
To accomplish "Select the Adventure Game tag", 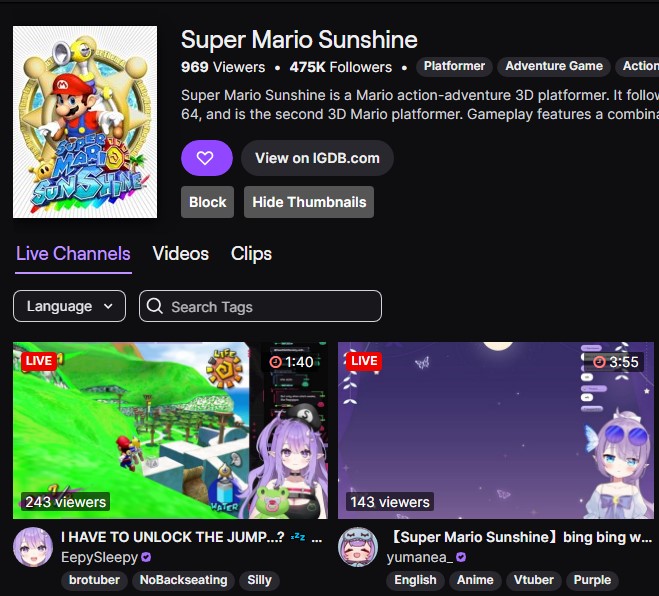I will (554, 66).
